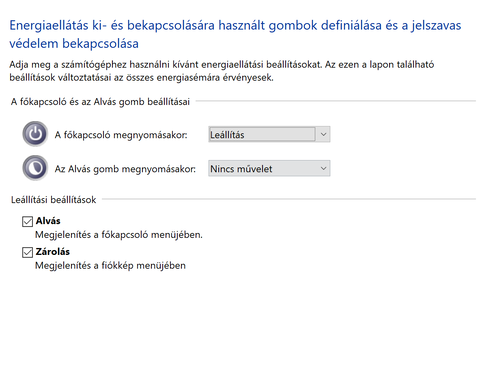Open the Leállítás power button dropdown
This screenshot has width=480, height=385.
point(269,134)
